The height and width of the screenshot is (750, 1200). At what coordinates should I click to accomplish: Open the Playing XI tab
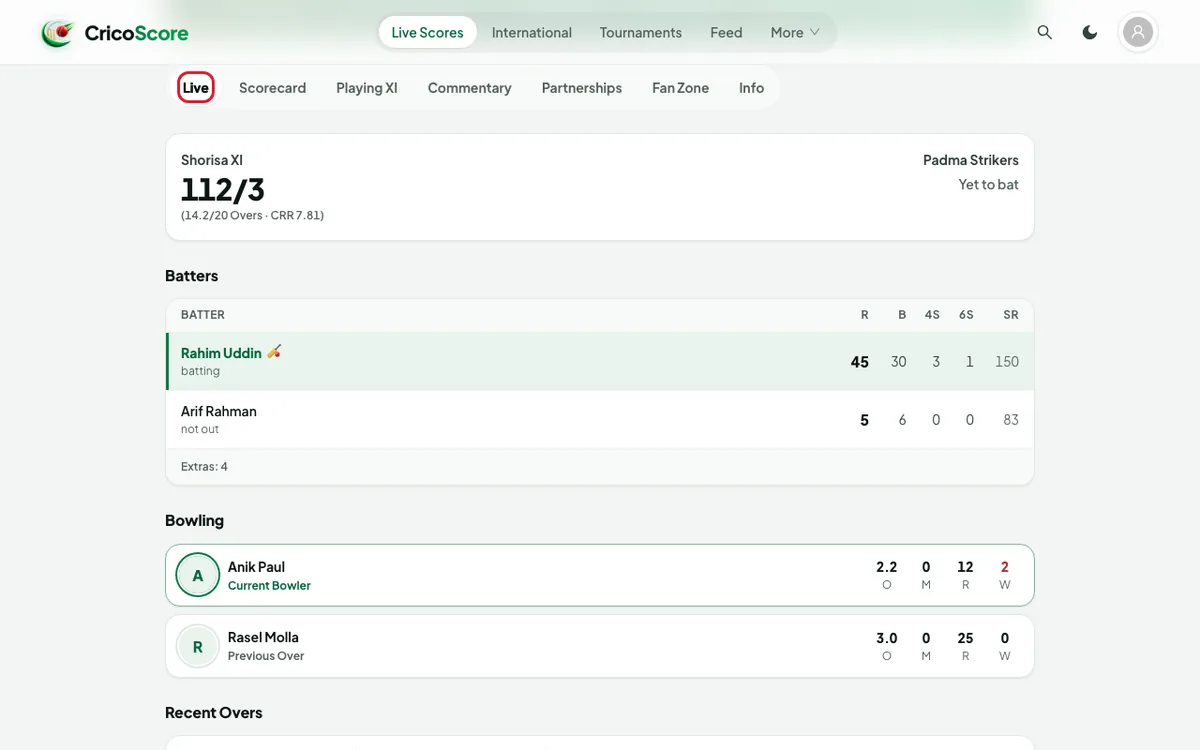click(x=367, y=88)
